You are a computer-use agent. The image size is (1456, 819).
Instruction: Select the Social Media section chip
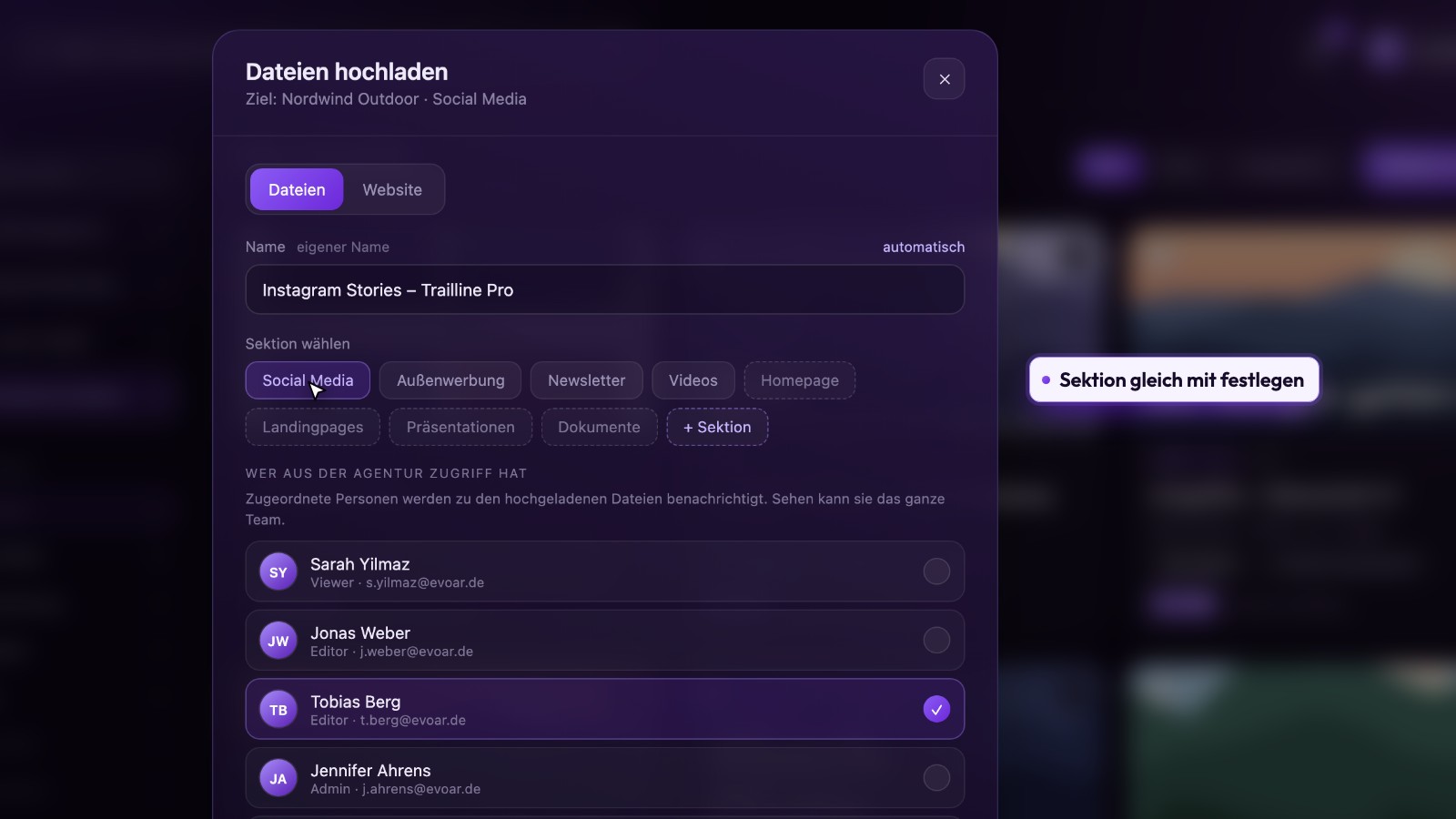coord(308,380)
